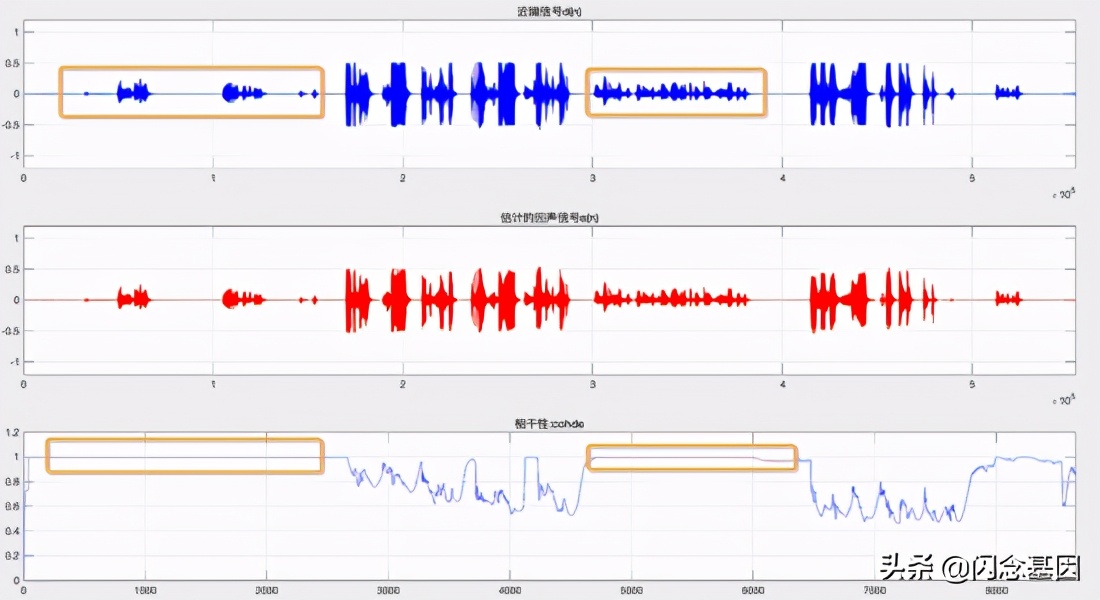
Task: Click the x-axis label 4000 in coherence plot
Action: 509,591
